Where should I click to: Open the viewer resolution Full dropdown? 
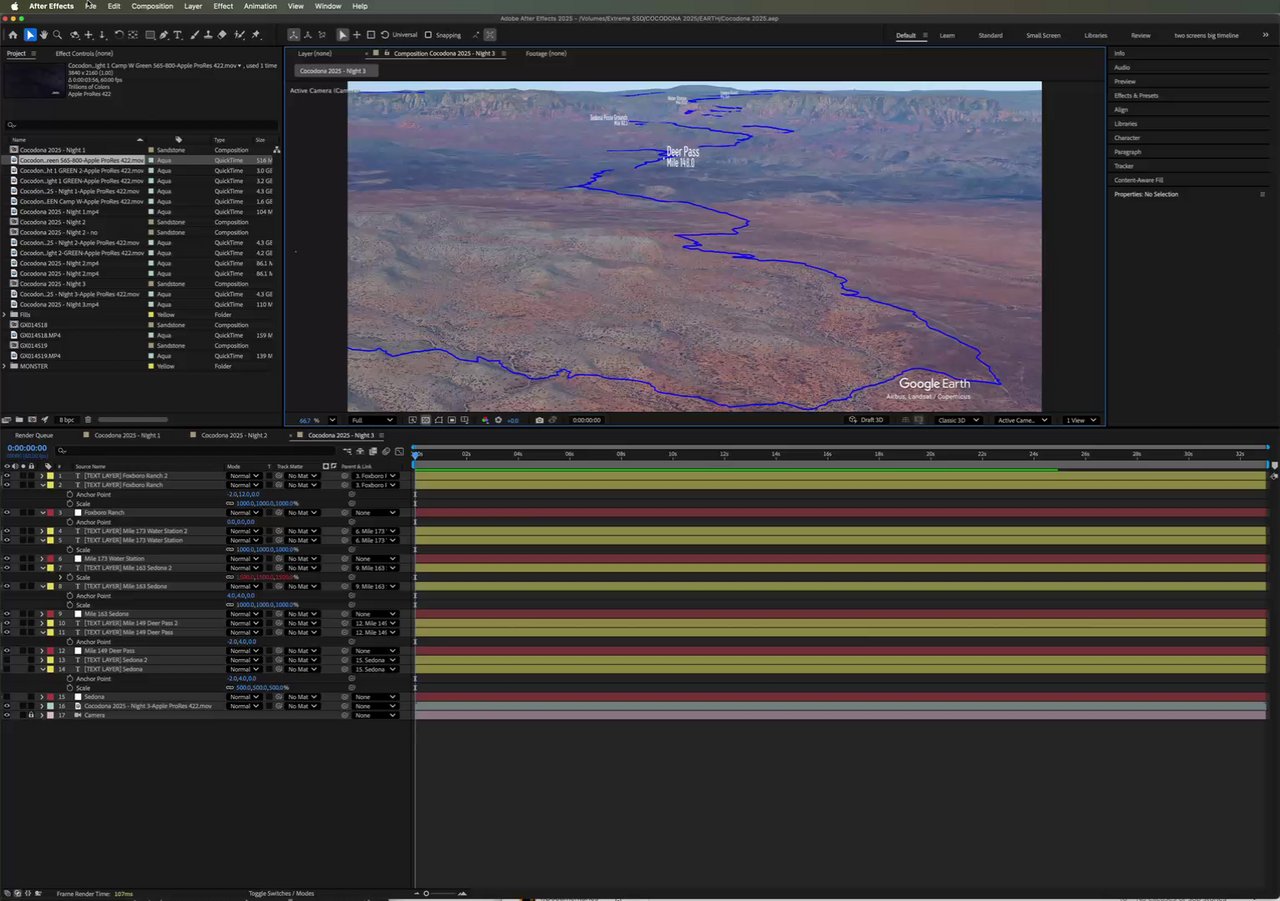pyautogui.click(x=371, y=420)
